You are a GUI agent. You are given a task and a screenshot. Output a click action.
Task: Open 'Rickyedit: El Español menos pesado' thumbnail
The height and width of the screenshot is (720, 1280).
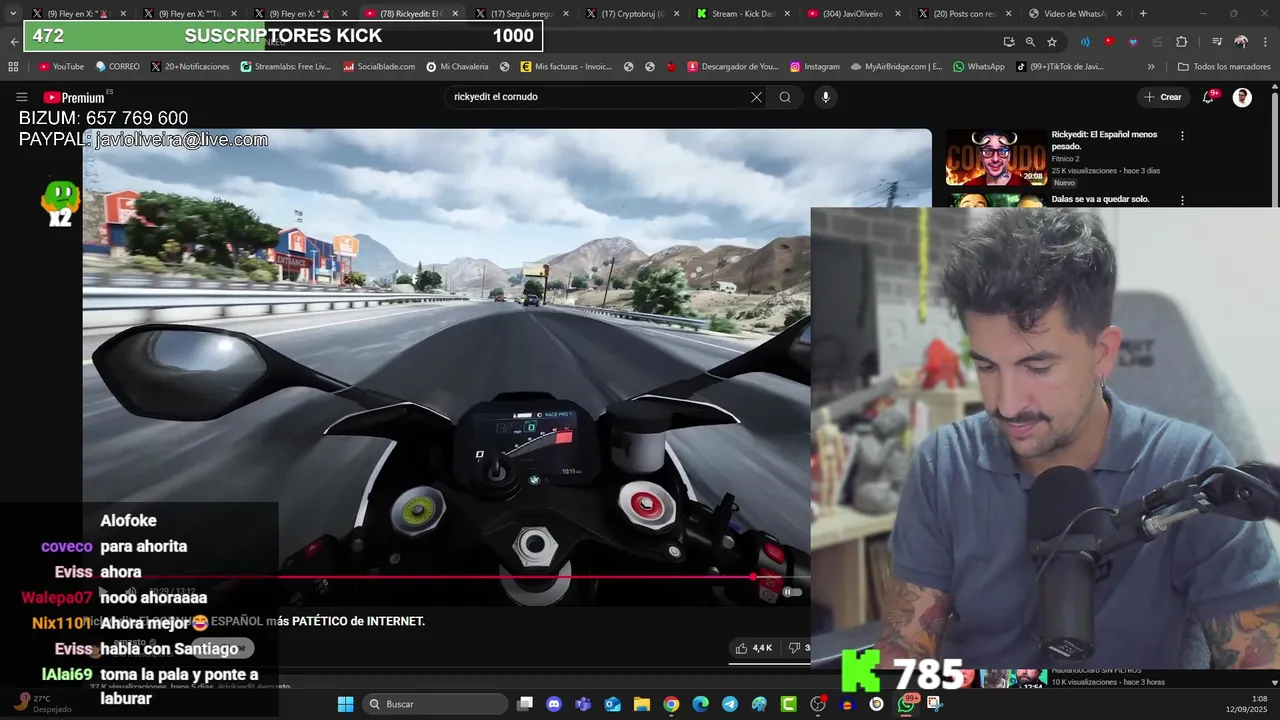click(x=996, y=157)
